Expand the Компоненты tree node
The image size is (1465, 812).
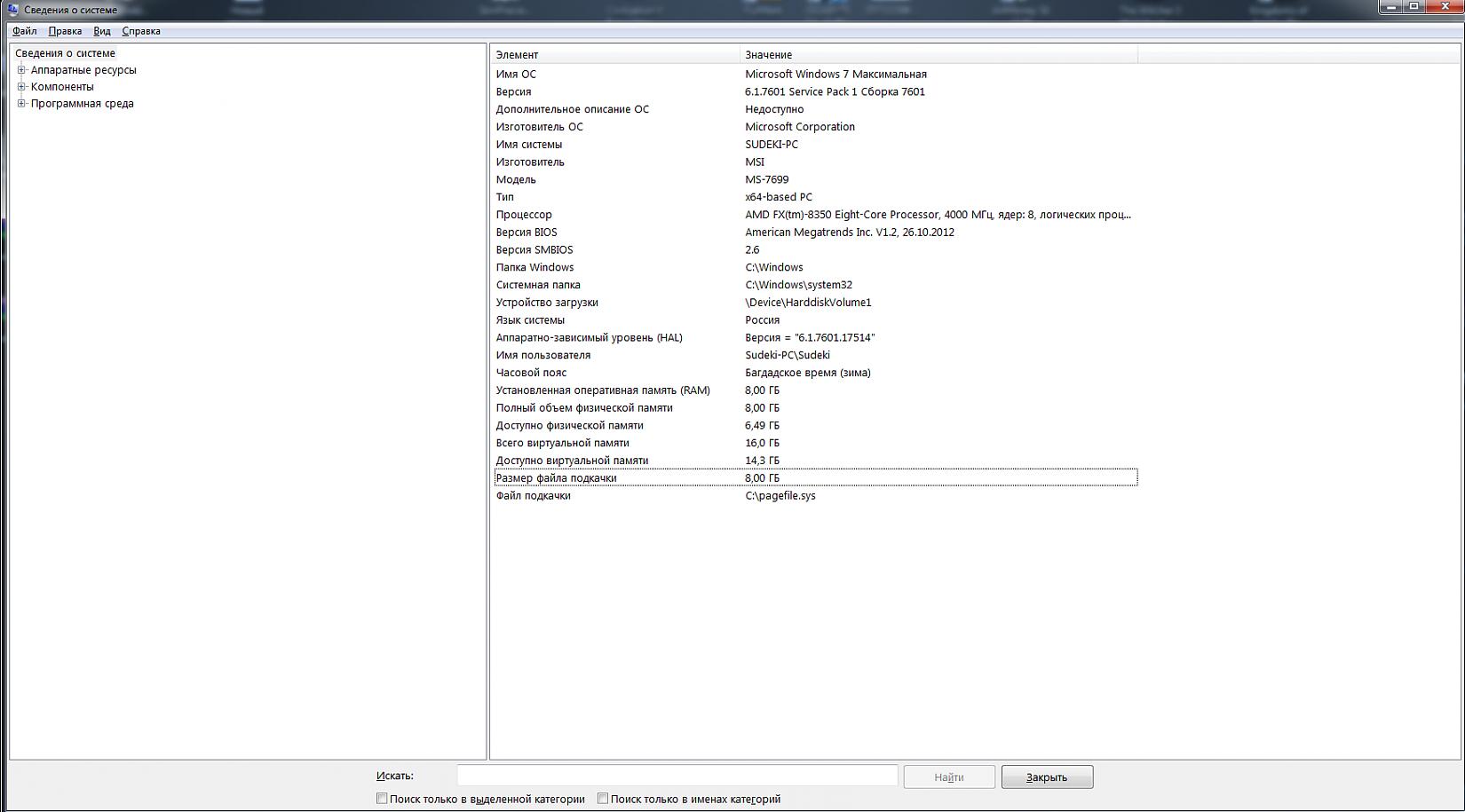(21, 87)
